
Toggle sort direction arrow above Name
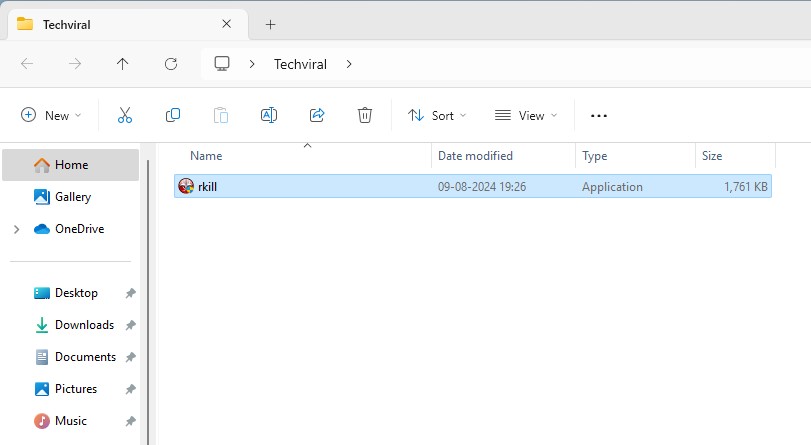coord(307,145)
